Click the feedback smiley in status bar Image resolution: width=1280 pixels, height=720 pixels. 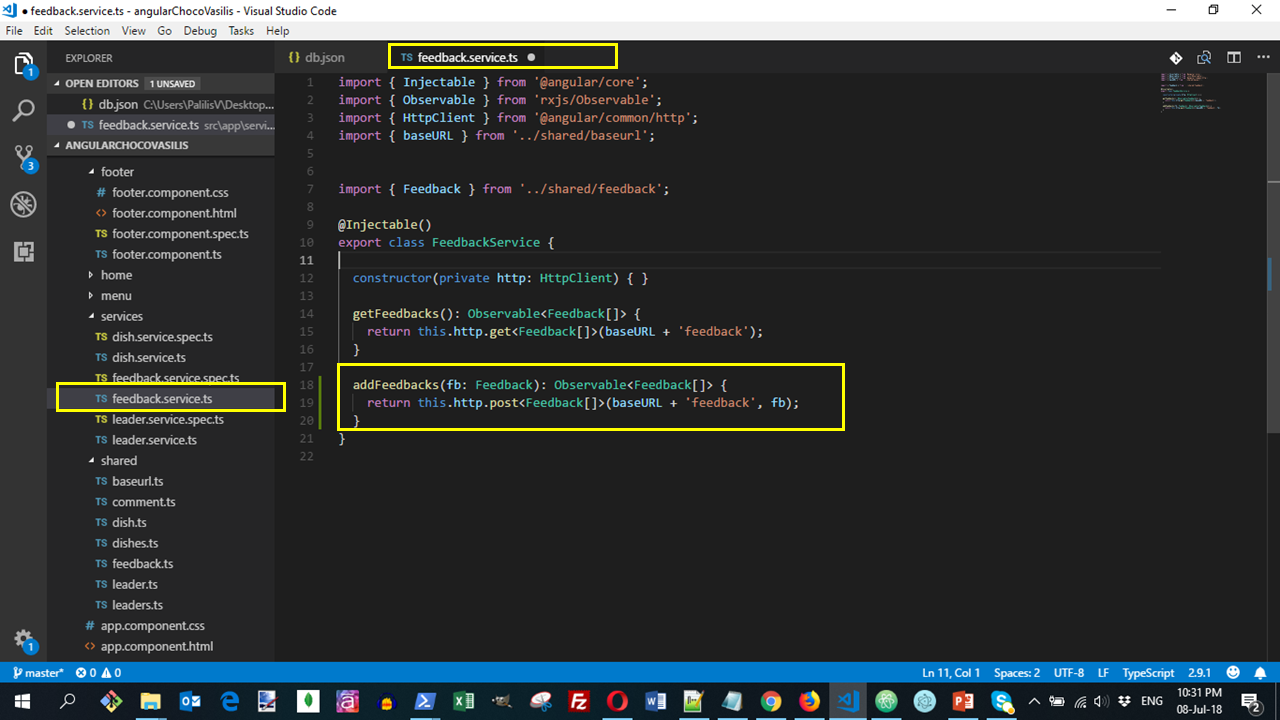click(1233, 673)
